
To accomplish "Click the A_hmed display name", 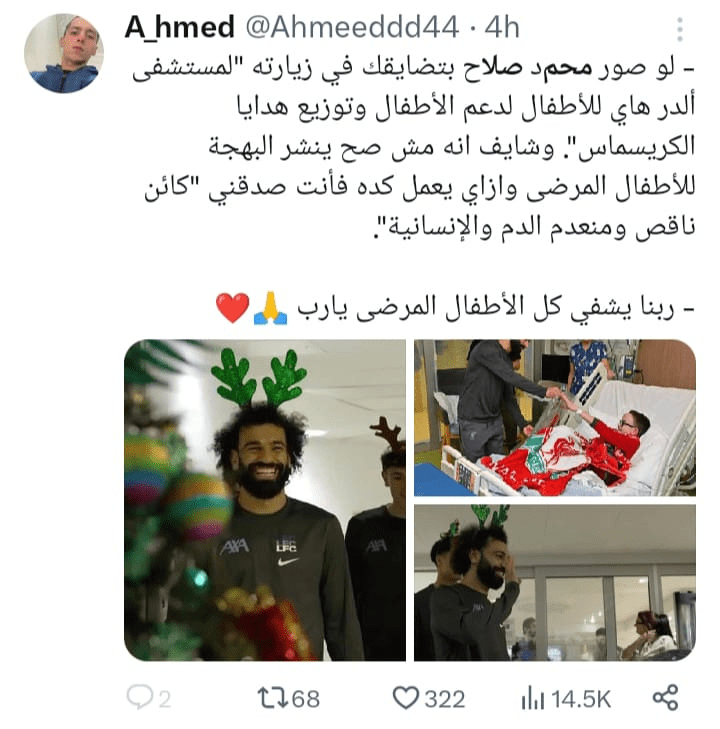I will click(179, 27).
